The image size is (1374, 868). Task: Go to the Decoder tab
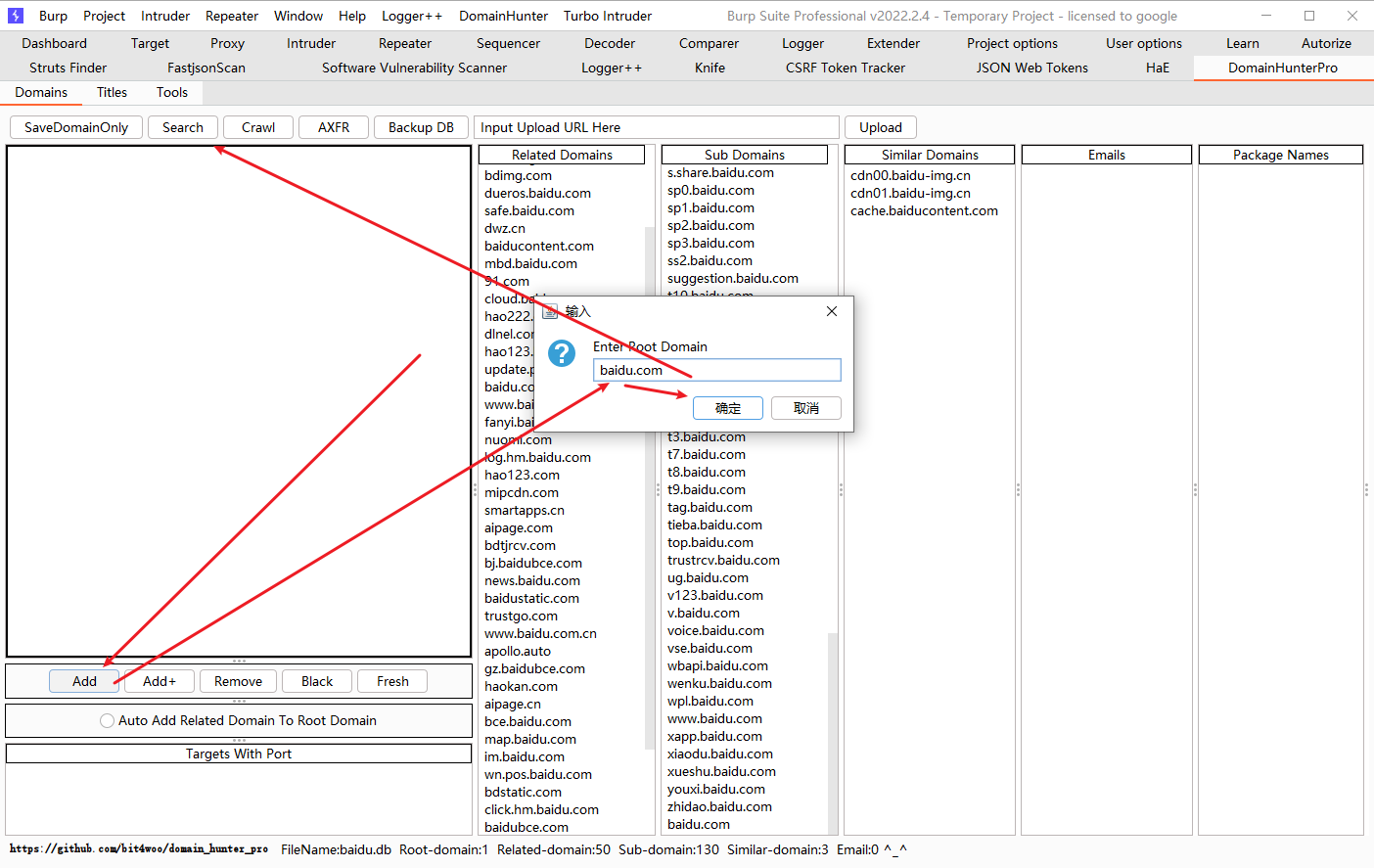point(610,43)
